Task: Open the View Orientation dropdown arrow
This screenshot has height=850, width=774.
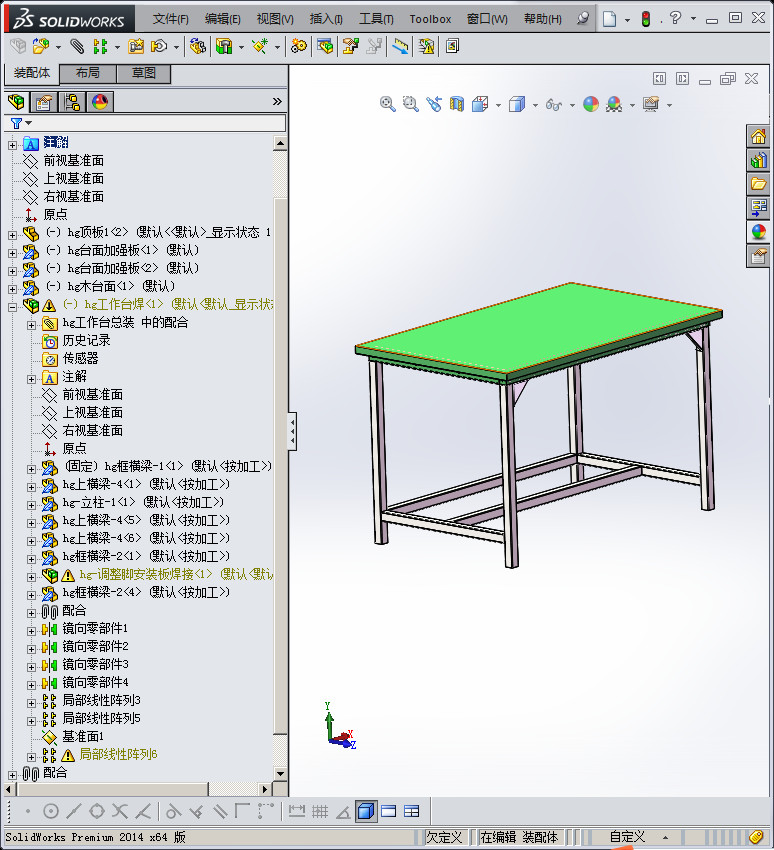Action: pos(498,105)
